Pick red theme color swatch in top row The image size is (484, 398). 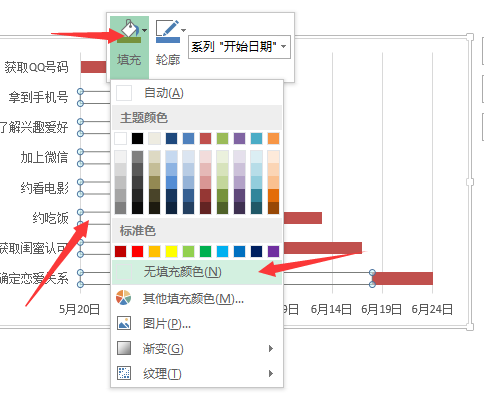(205, 138)
